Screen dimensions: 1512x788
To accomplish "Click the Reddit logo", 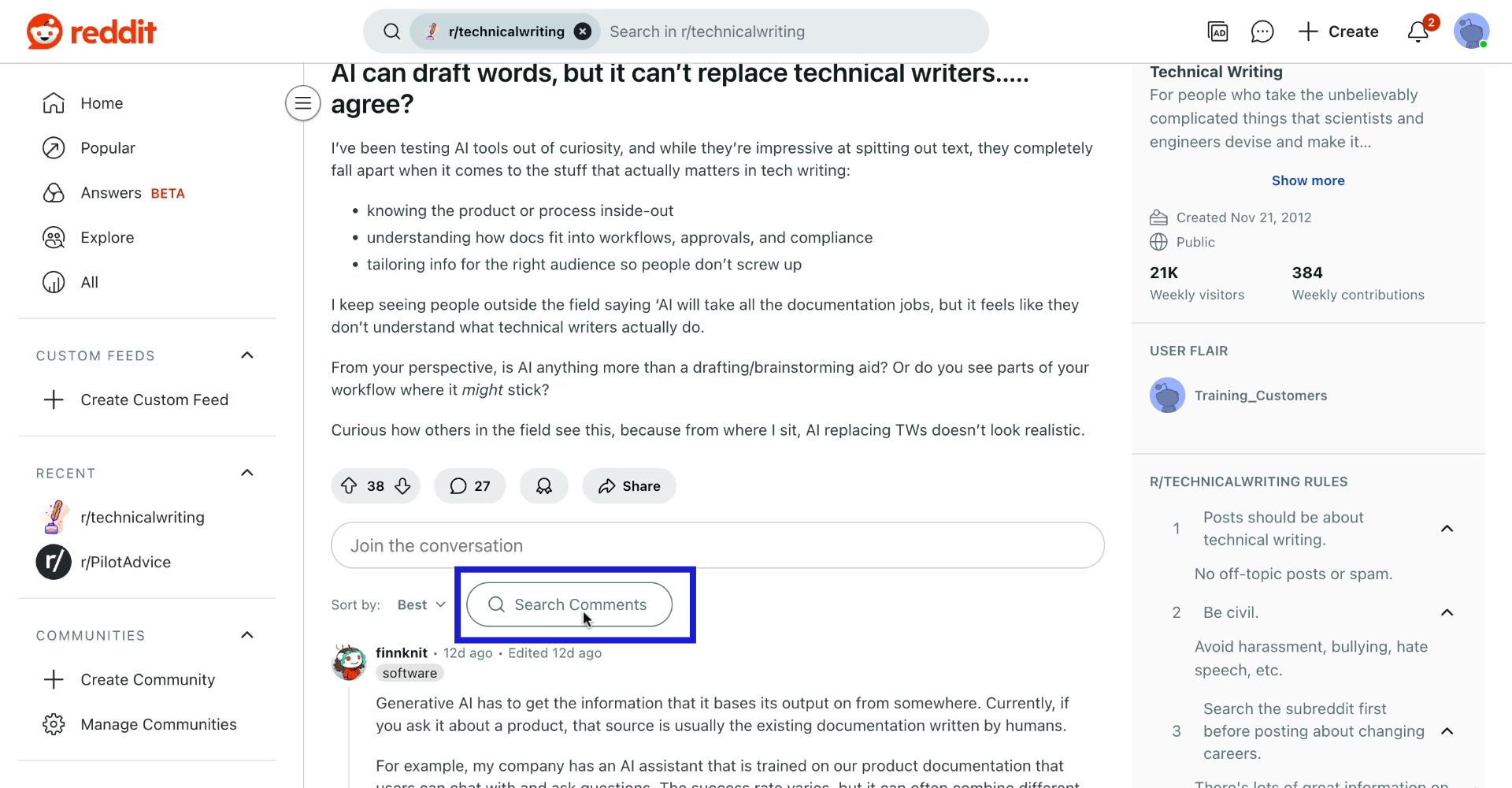I will (x=91, y=32).
